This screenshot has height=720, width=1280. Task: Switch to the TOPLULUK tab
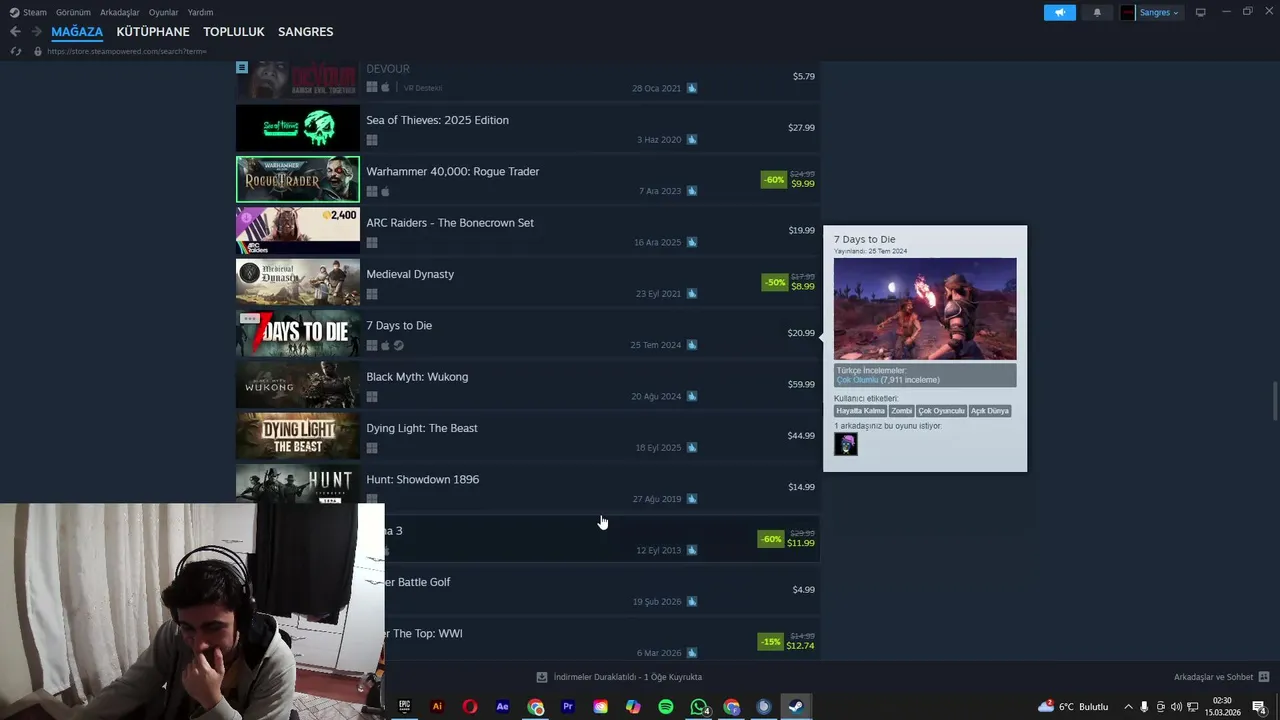click(x=234, y=32)
